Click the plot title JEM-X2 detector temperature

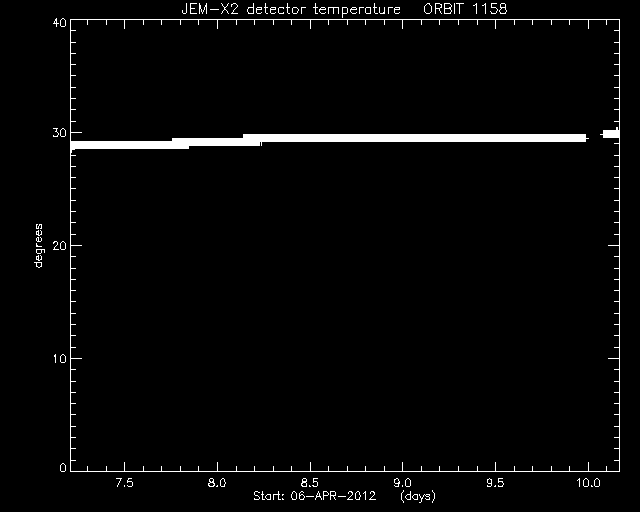point(291,9)
